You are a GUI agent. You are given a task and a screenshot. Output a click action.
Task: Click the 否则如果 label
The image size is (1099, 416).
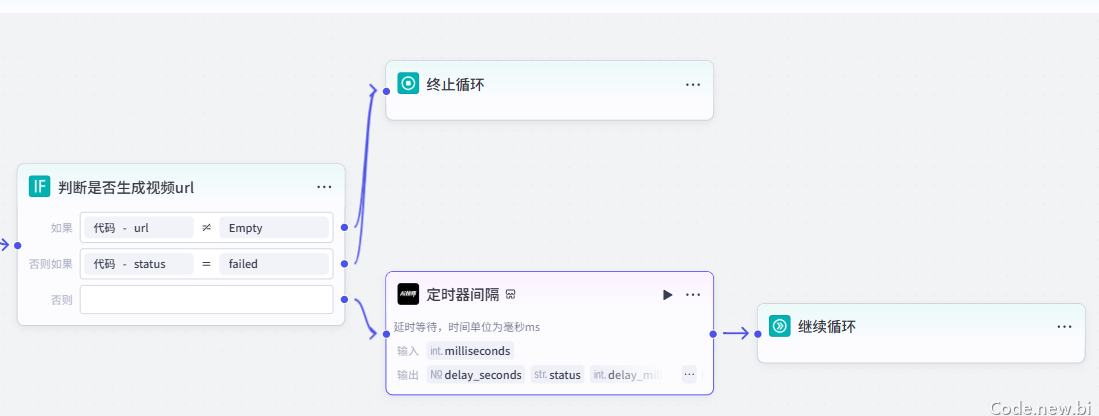coord(50,264)
